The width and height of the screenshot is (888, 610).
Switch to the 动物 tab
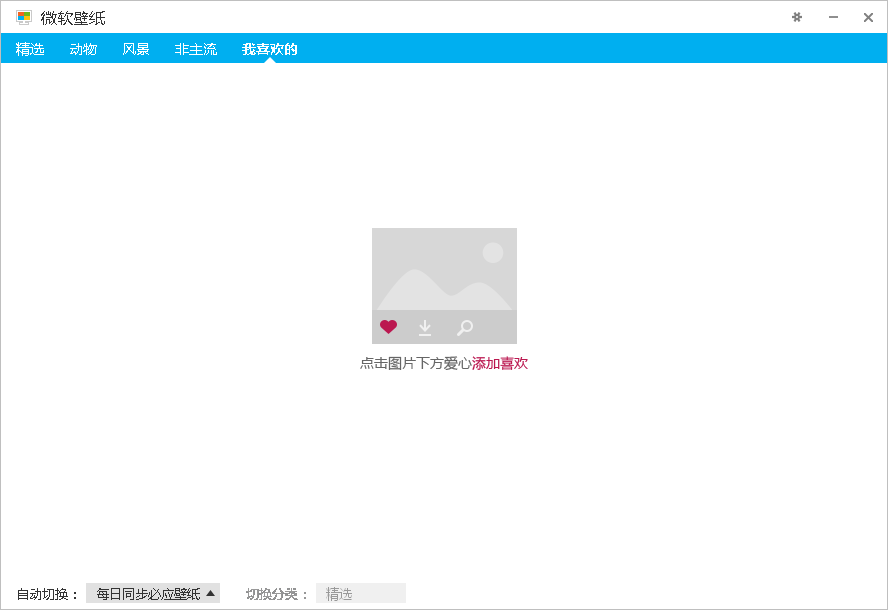pos(83,49)
